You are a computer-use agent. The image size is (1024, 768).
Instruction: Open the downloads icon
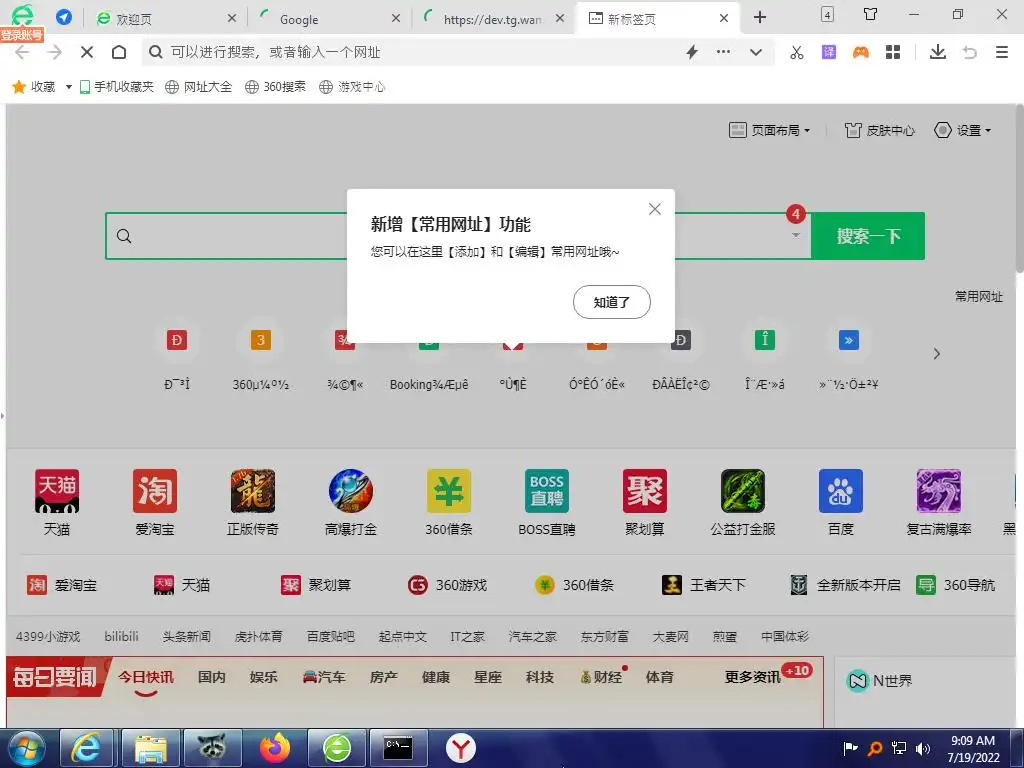pos(938,52)
